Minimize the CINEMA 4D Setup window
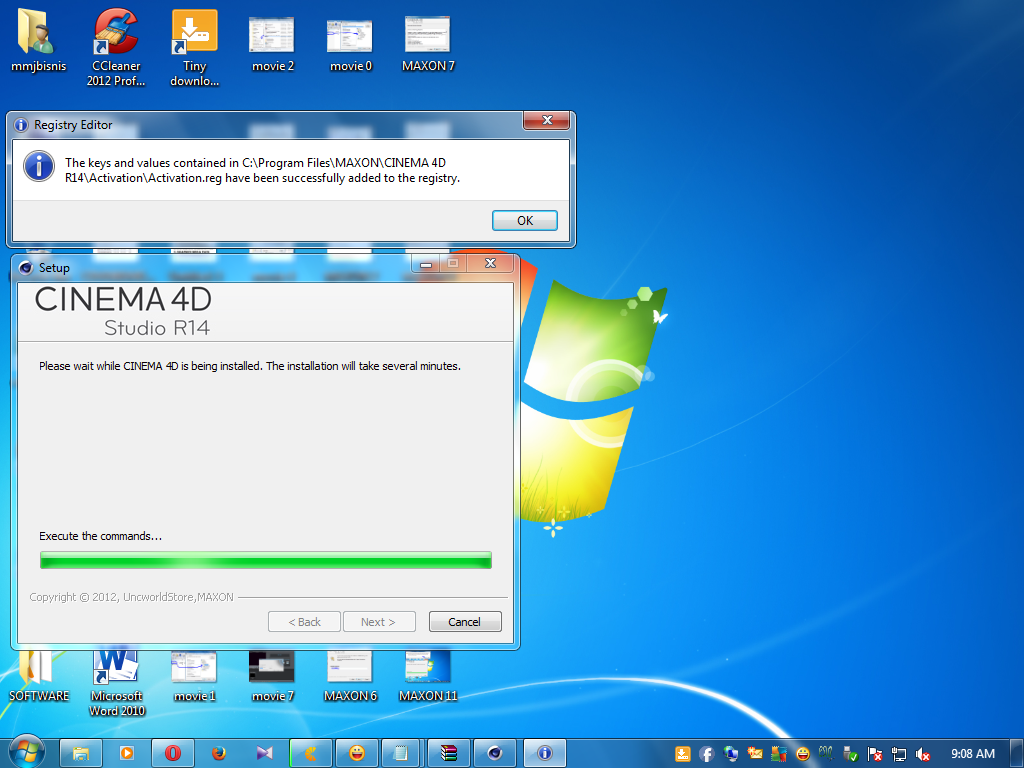This screenshot has width=1024, height=768. pyautogui.click(x=426, y=264)
